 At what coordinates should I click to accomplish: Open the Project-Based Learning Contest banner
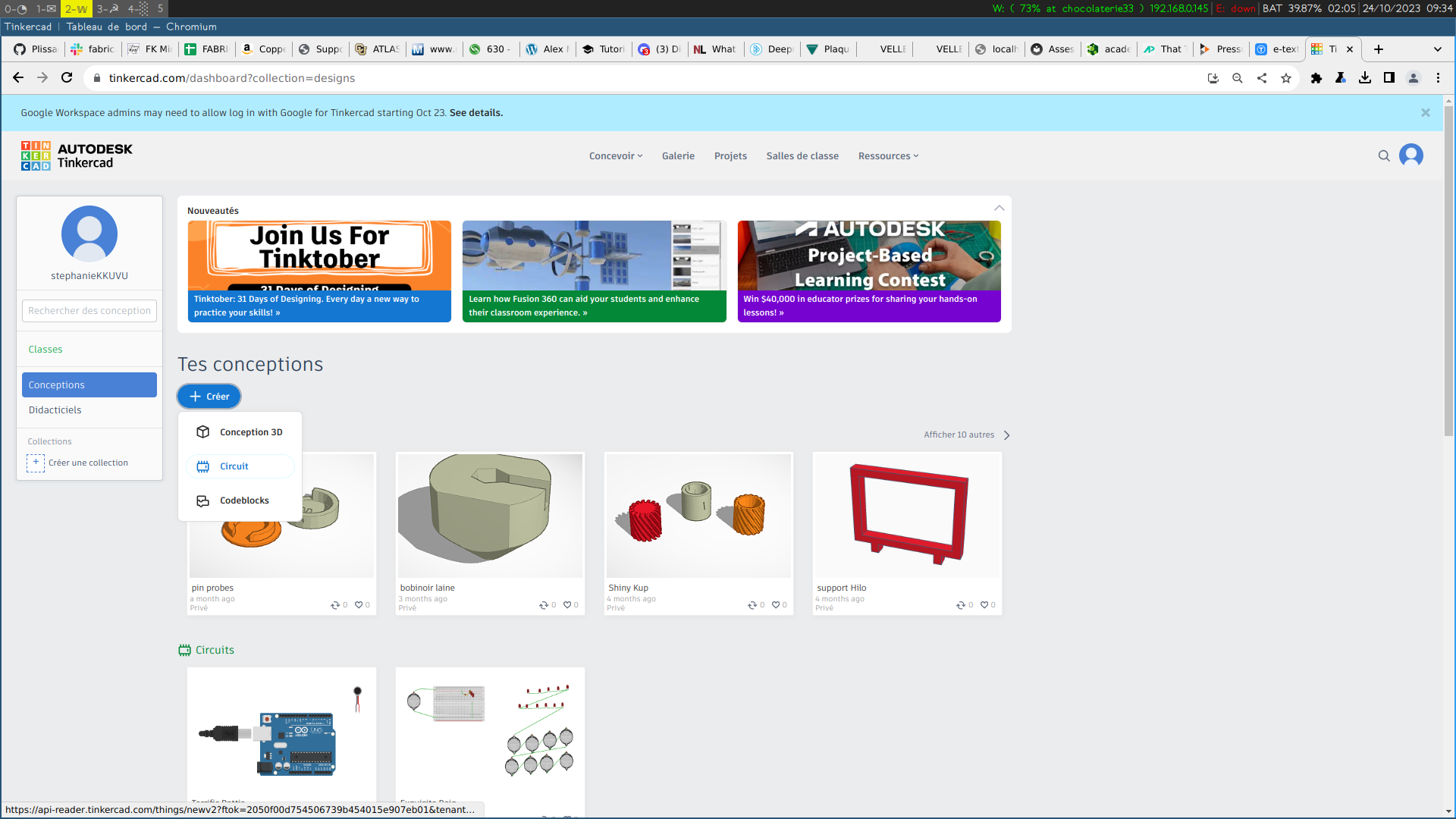pyautogui.click(x=869, y=271)
